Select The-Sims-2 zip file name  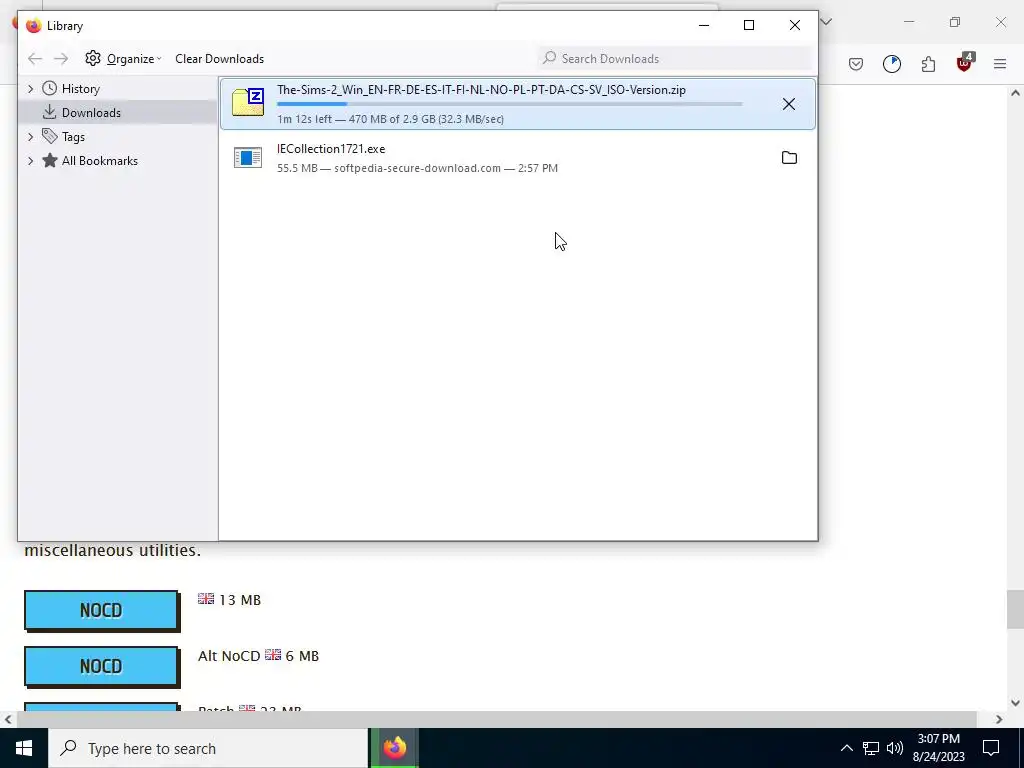[x=481, y=90]
